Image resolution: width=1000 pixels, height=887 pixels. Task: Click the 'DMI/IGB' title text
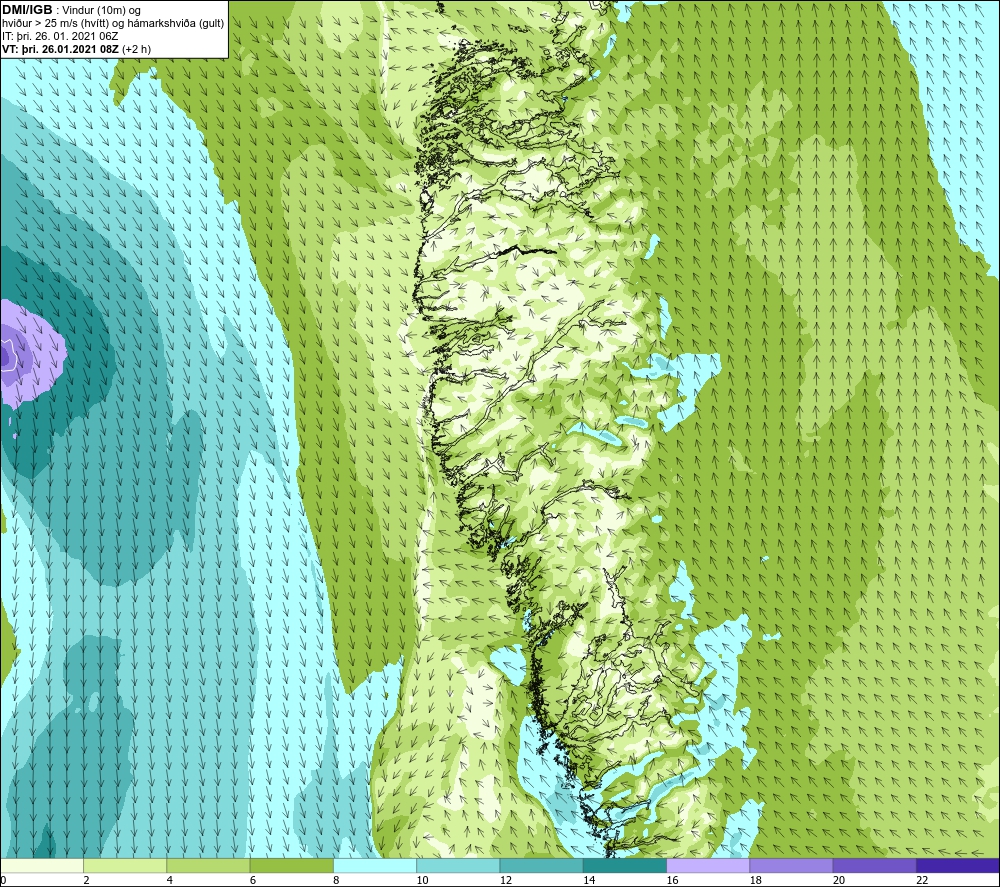pyautogui.click(x=27, y=10)
